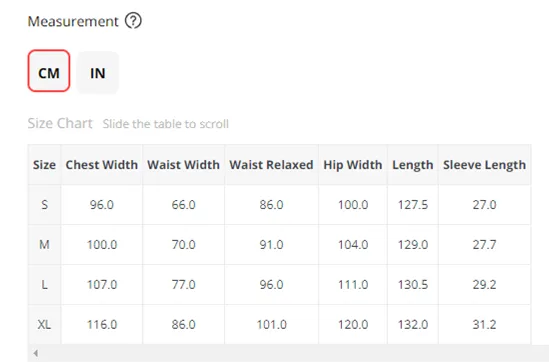Select the M size row label
The width and height of the screenshot is (549, 362).
click(44, 244)
